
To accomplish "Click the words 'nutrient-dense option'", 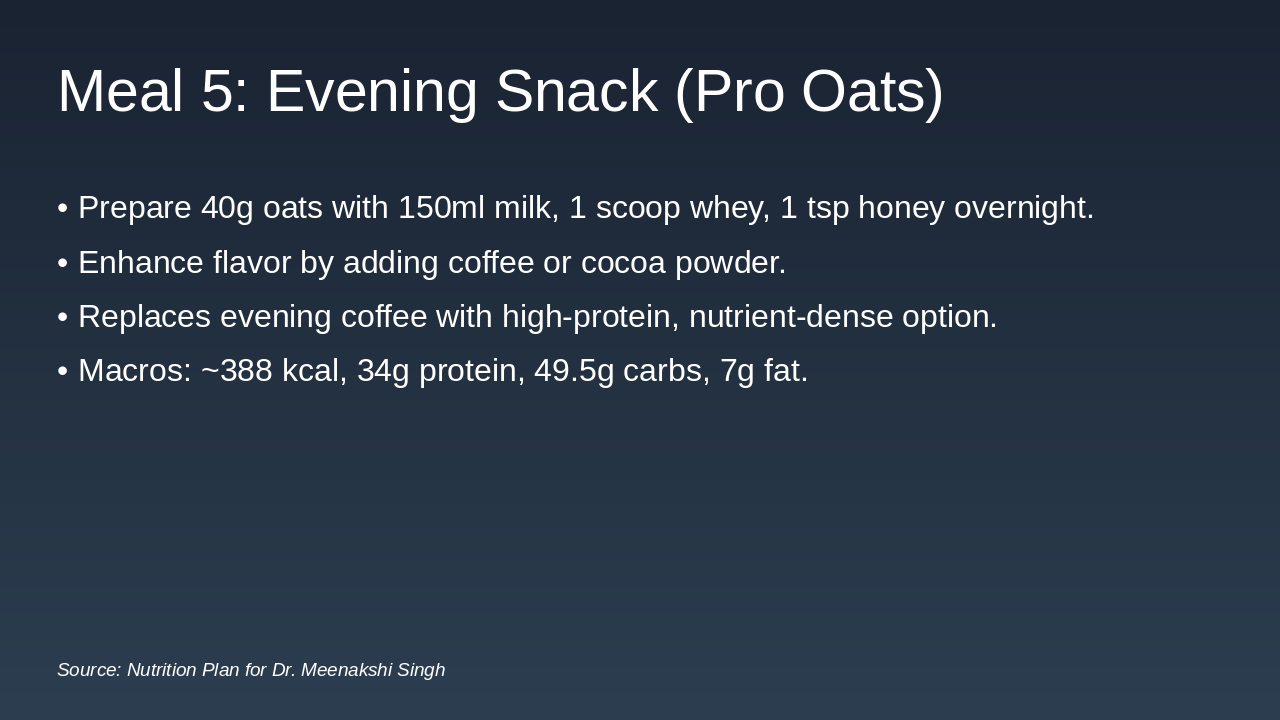I will coord(841,317).
